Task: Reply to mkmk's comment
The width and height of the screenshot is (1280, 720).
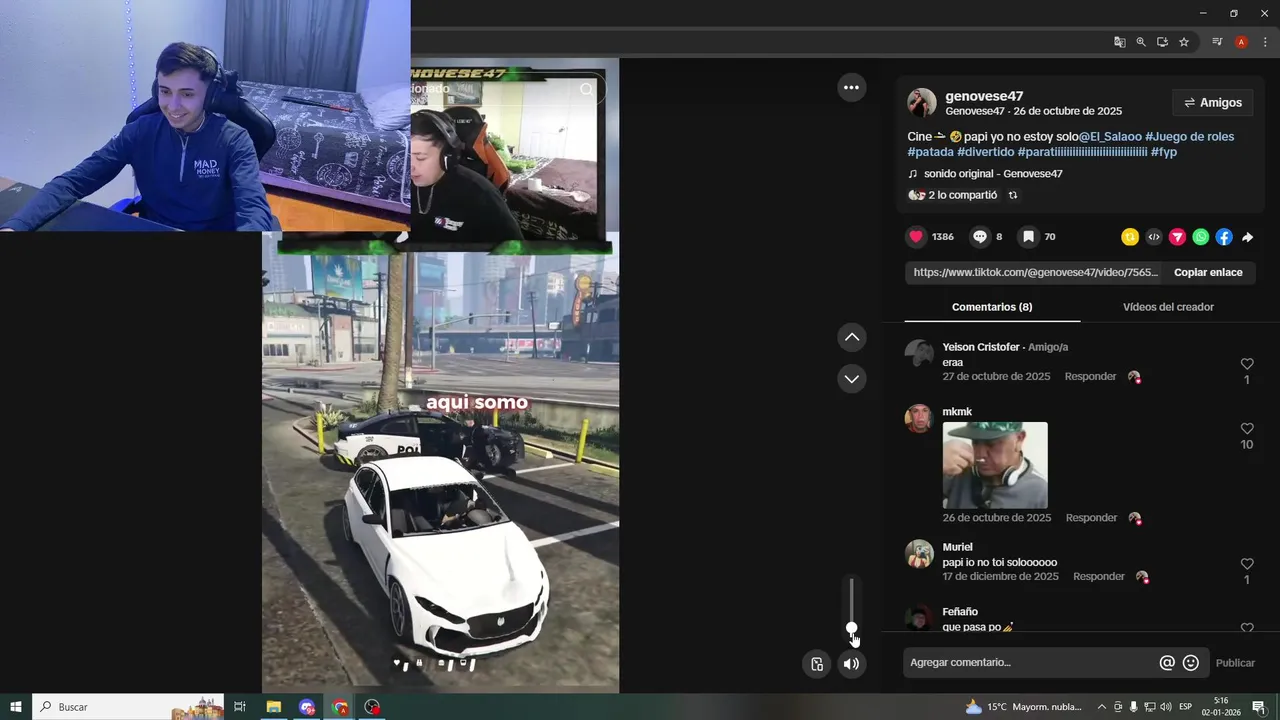Action: (1091, 518)
